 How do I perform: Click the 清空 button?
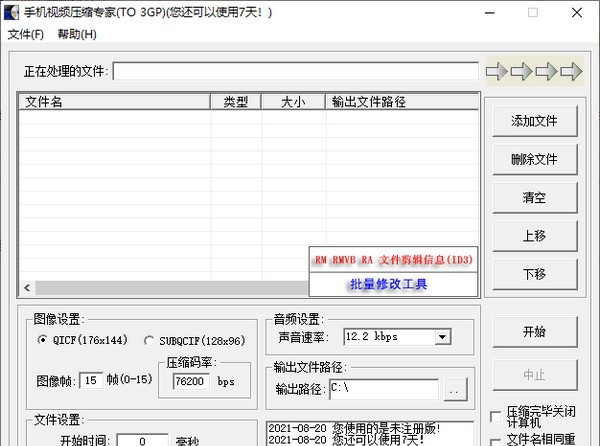[x=535, y=198]
